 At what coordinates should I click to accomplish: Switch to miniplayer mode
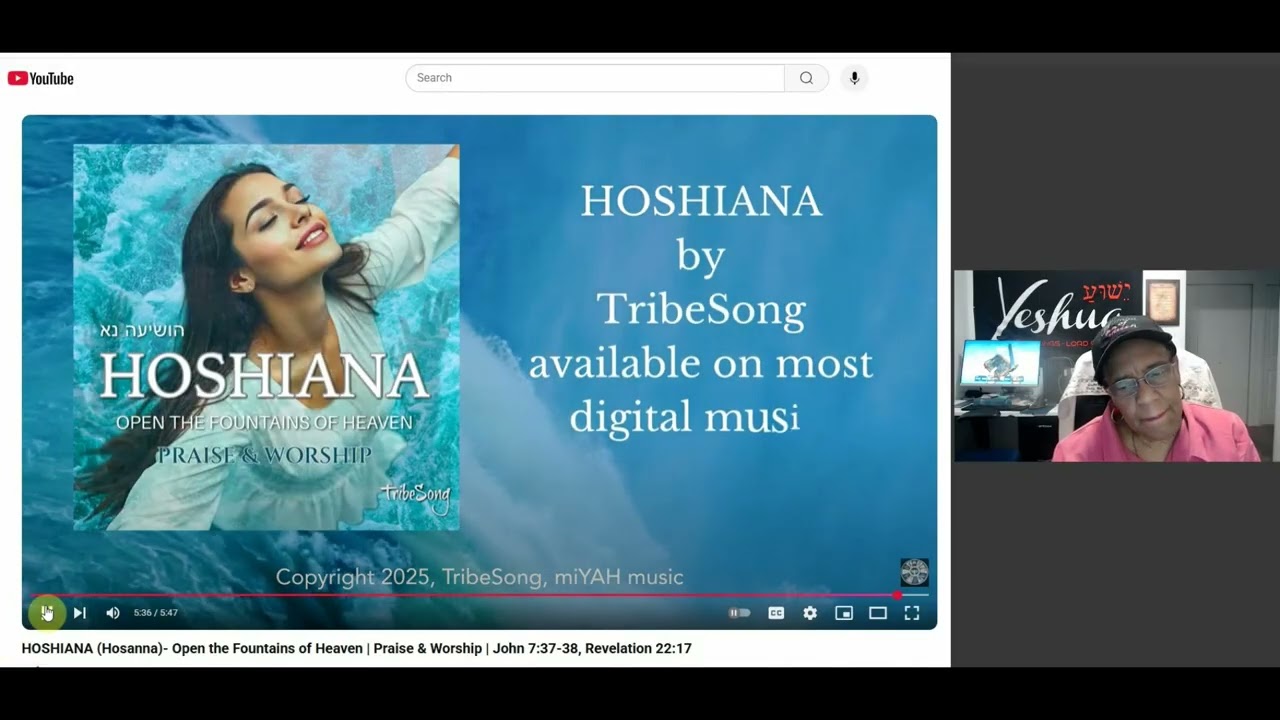844,613
